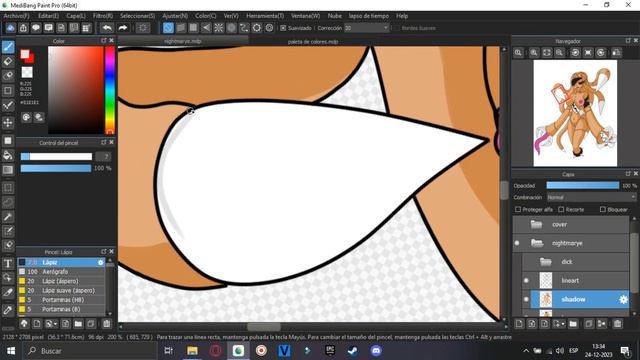Open the Capa menu

[x=76, y=16]
